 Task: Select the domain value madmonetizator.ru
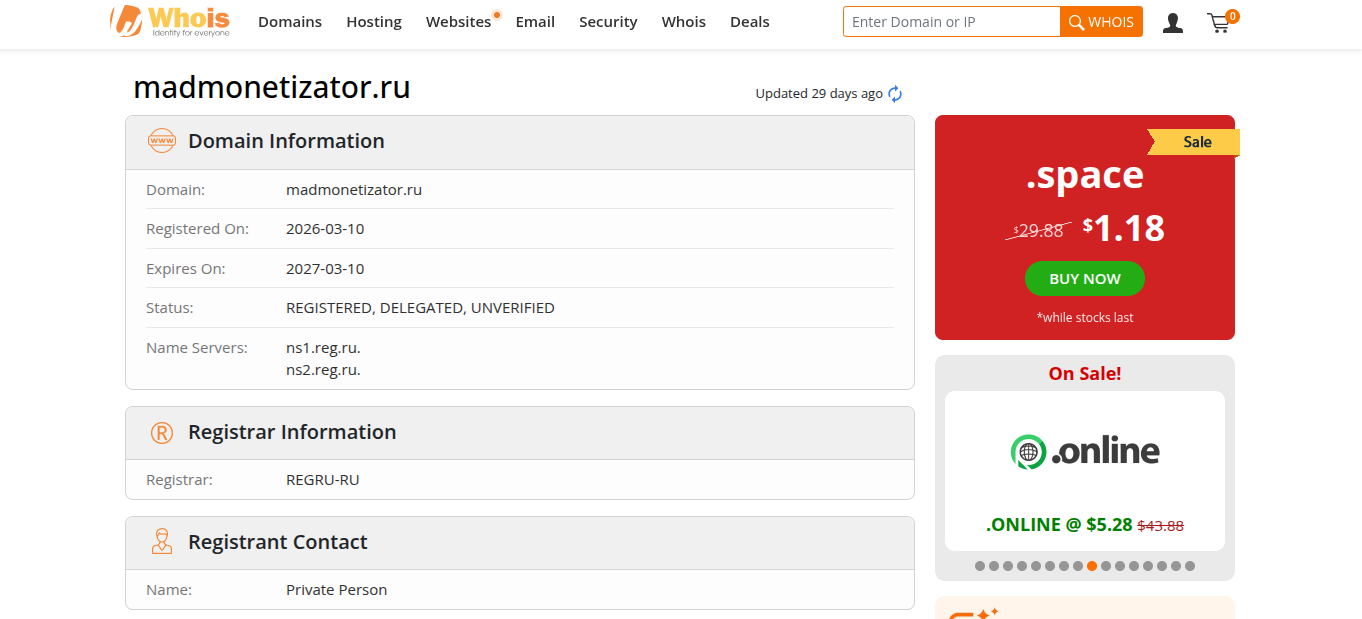point(354,190)
